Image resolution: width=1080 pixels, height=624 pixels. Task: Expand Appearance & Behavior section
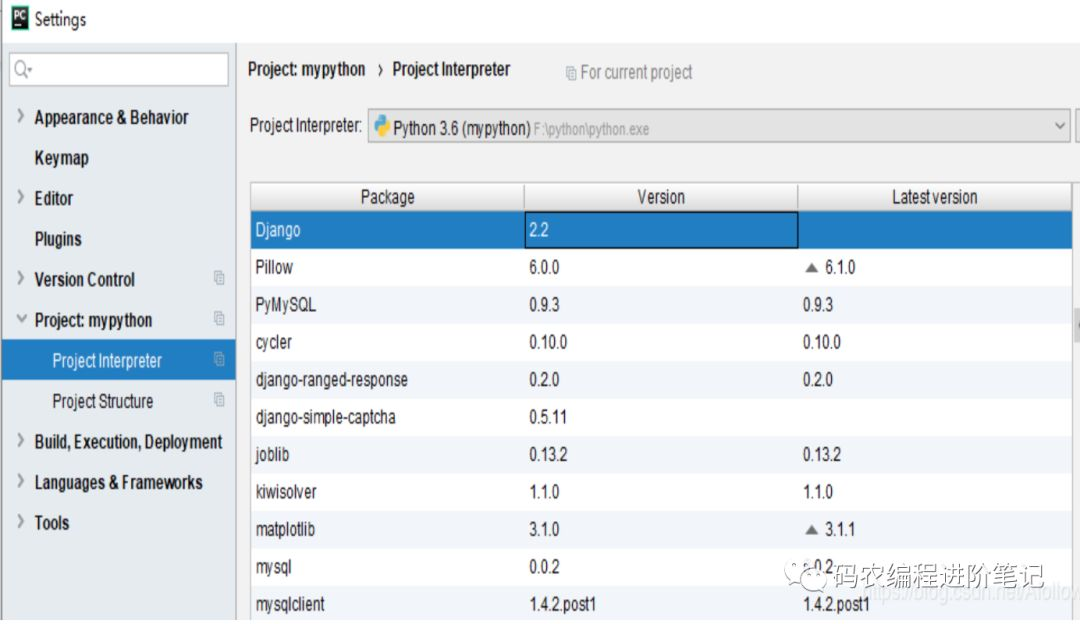(x=21, y=117)
